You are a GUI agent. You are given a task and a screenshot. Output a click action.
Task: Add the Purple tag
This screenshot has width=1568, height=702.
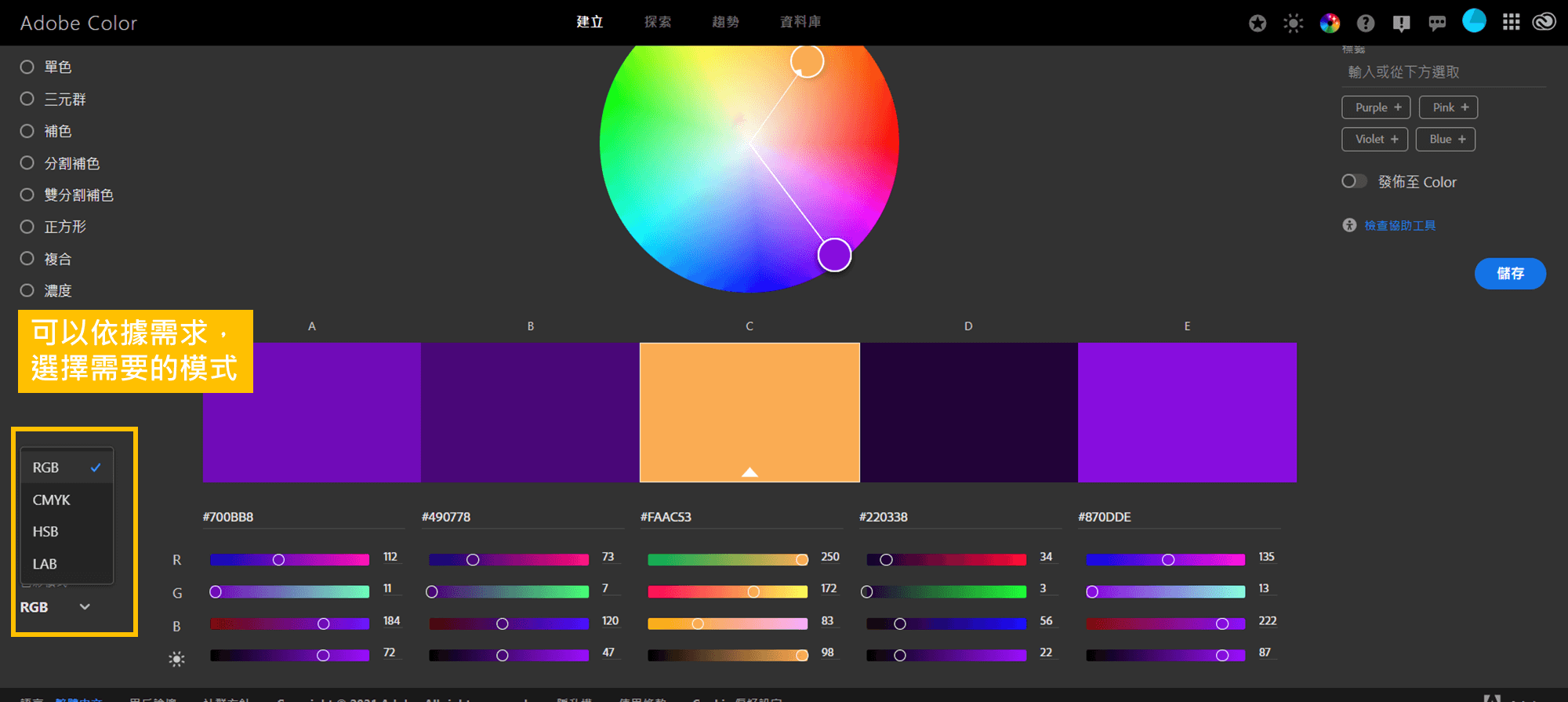coord(1376,107)
